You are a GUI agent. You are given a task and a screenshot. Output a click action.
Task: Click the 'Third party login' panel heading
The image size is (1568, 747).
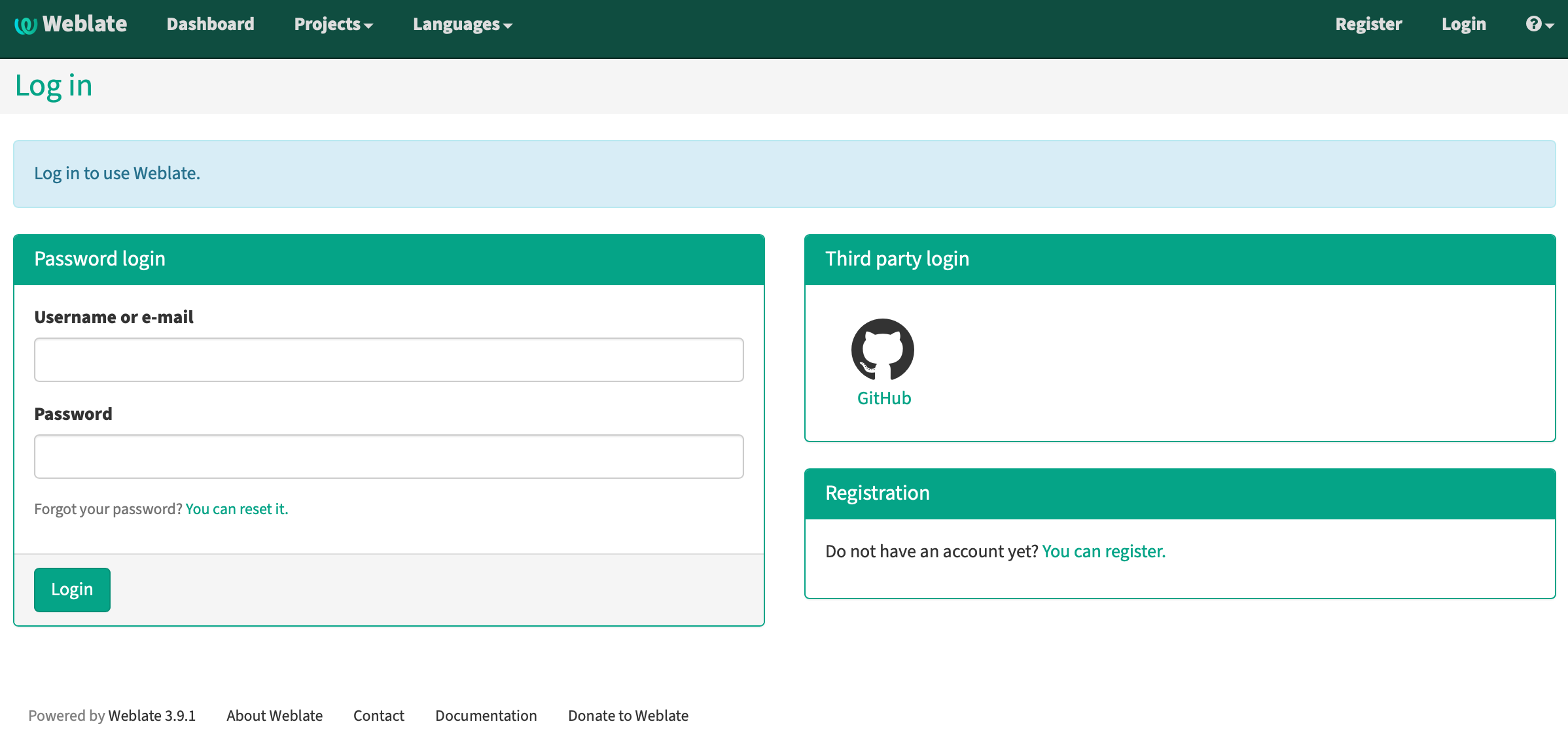tap(897, 259)
